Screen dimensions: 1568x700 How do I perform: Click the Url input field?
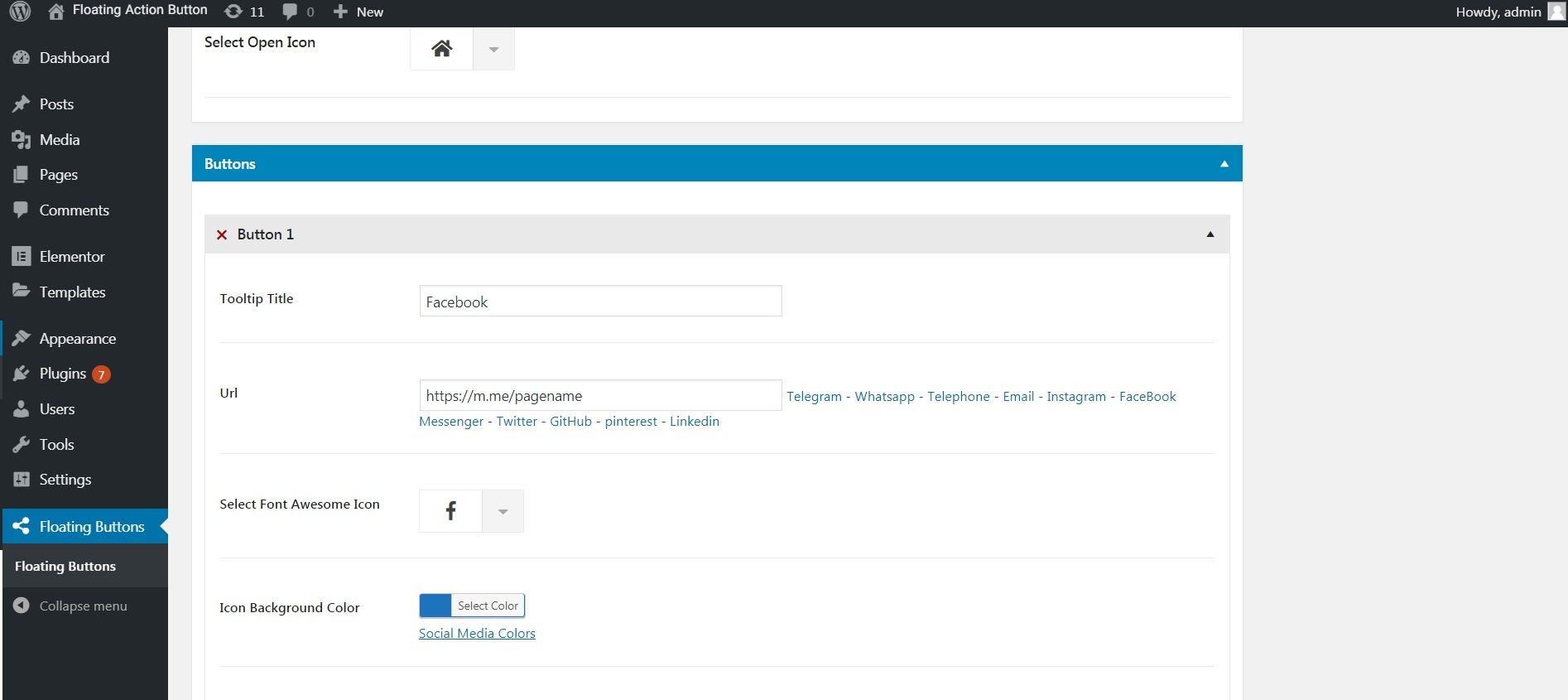click(x=600, y=395)
